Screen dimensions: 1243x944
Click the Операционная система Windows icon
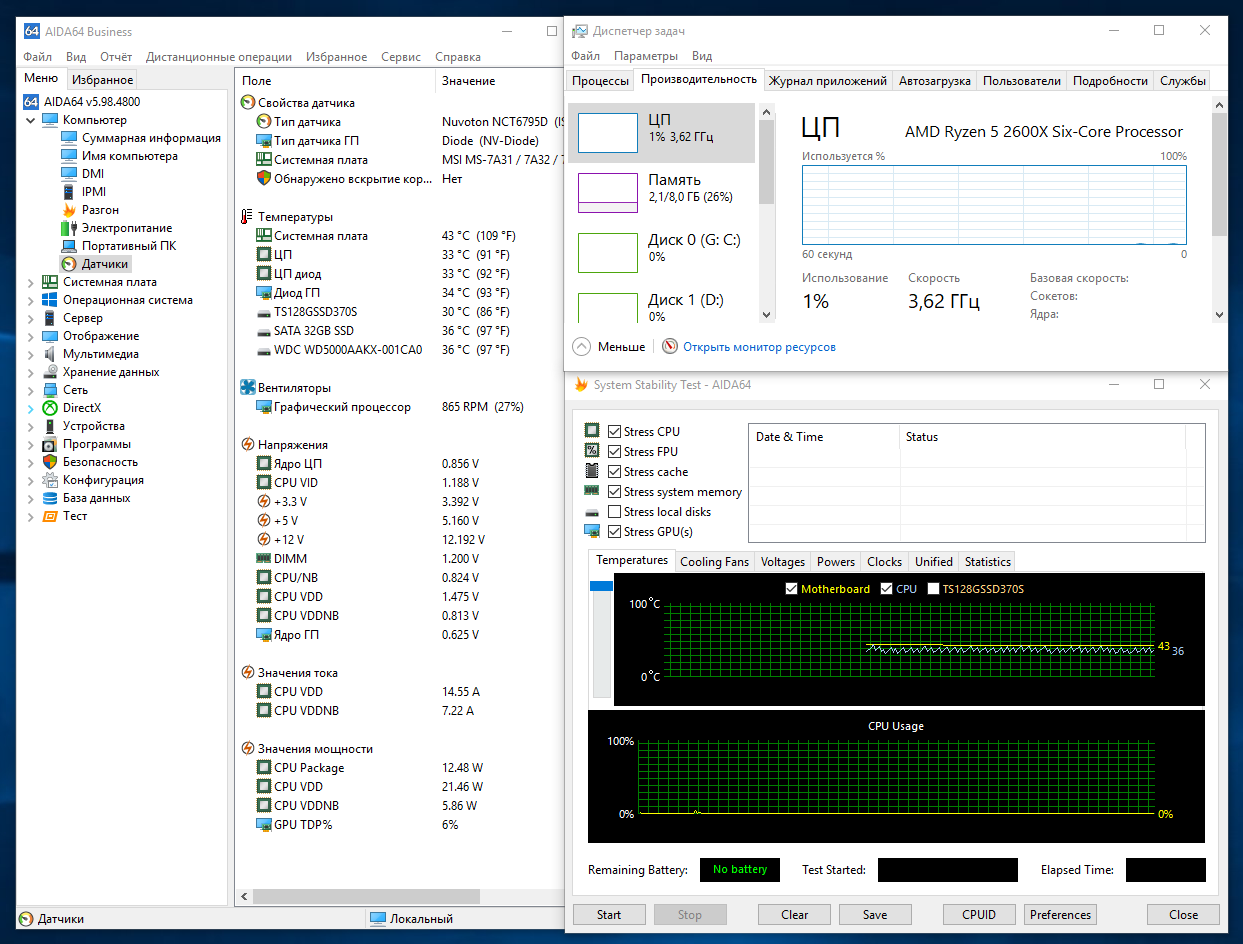point(50,300)
